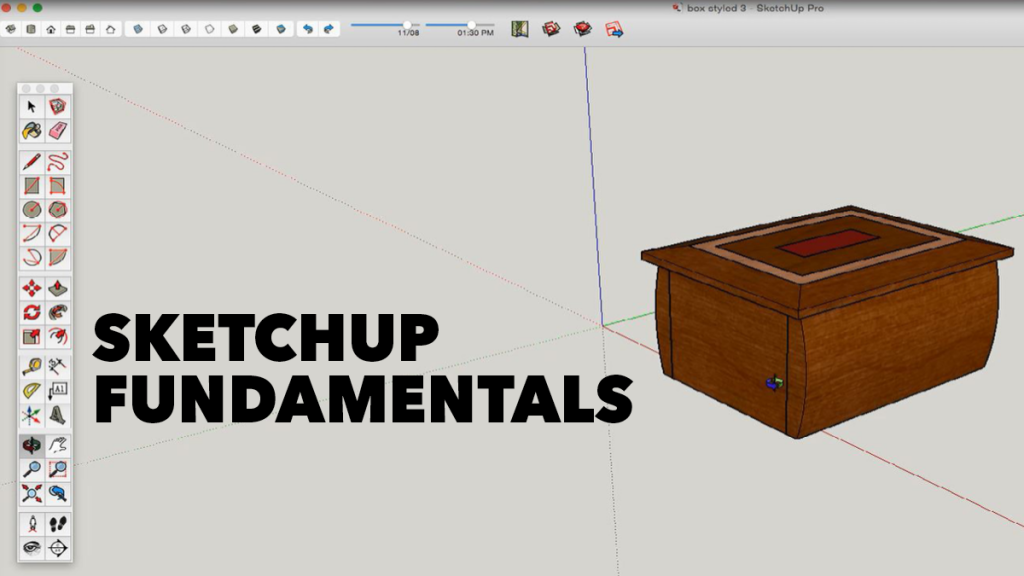Image resolution: width=1024 pixels, height=576 pixels.
Task: Select the Follow Me tool
Action: [57, 312]
